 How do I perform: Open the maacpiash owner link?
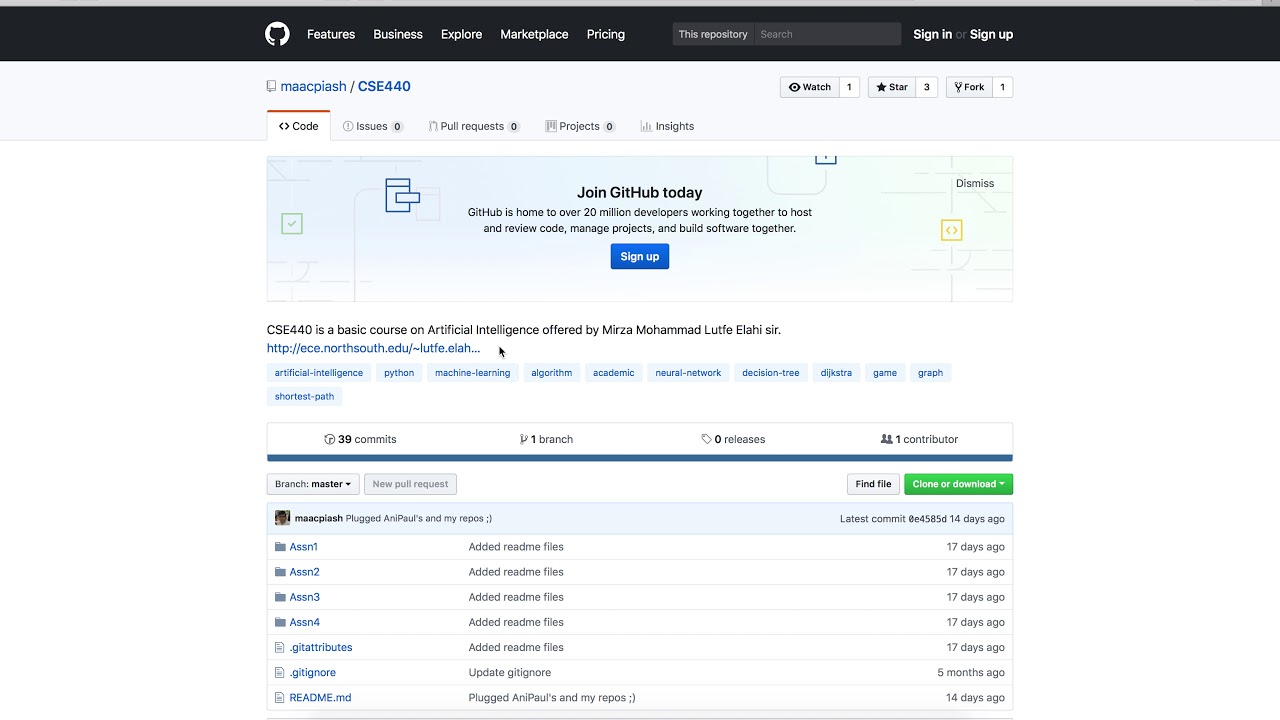point(313,87)
